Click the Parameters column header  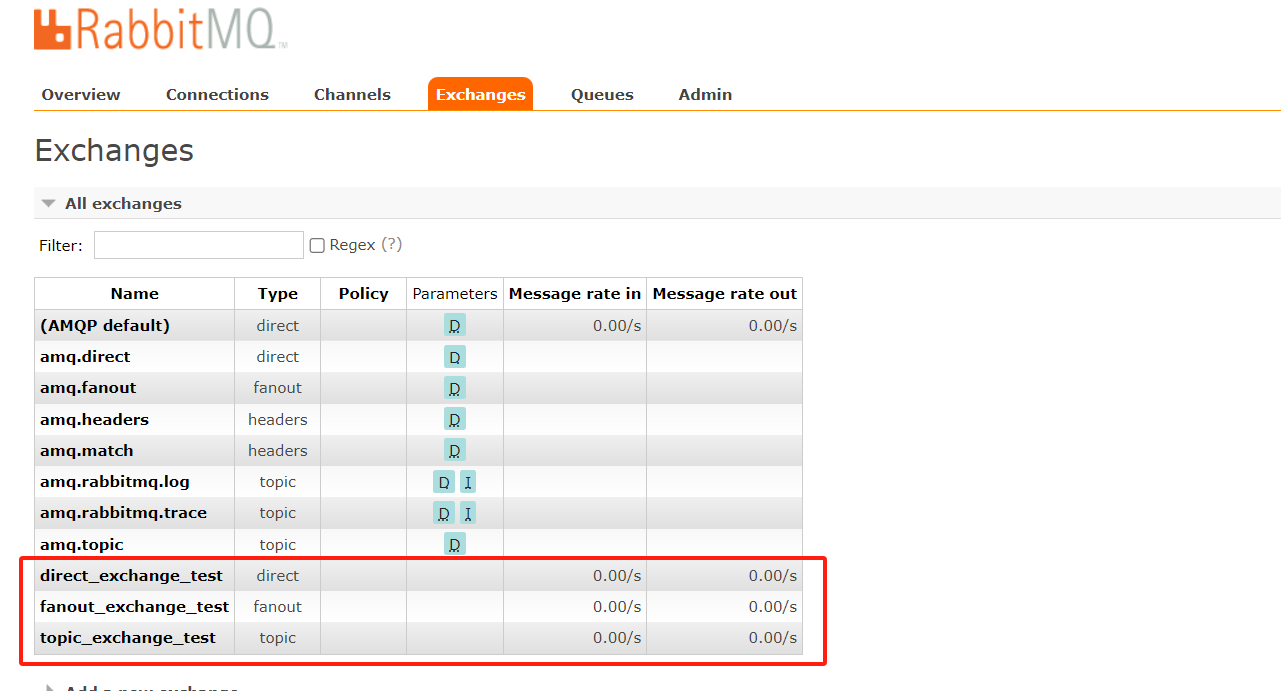tap(455, 293)
